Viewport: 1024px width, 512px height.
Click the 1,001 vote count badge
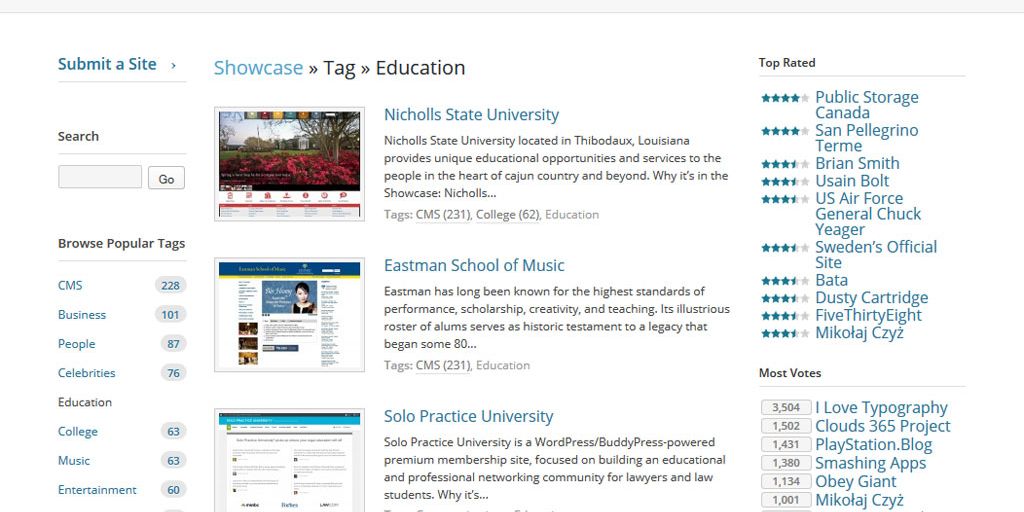pos(786,500)
